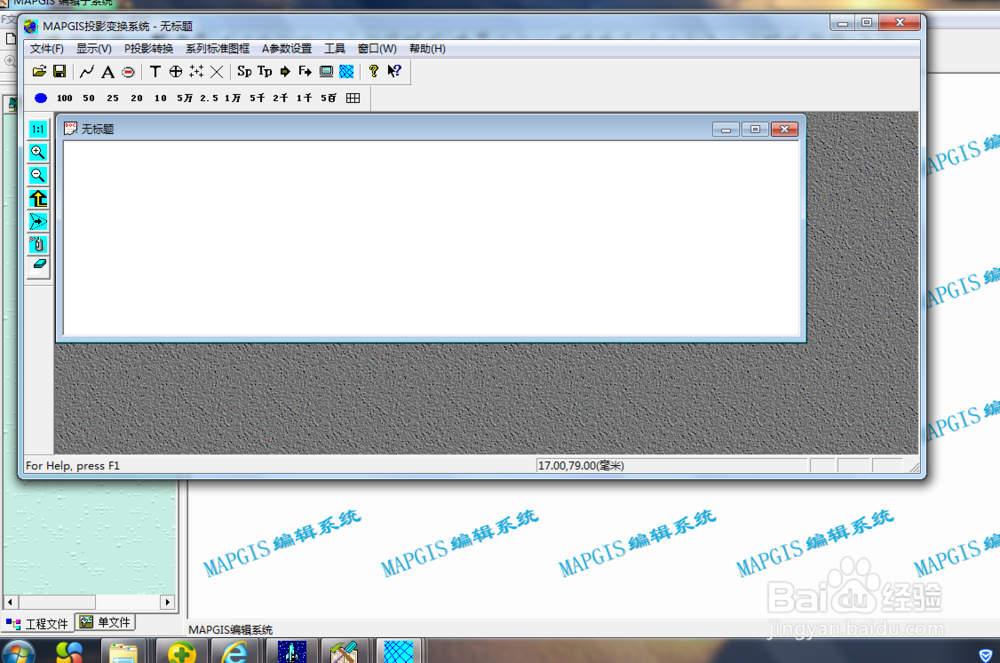Minimize the 无标题 child window
1000x663 pixels.
[726, 129]
